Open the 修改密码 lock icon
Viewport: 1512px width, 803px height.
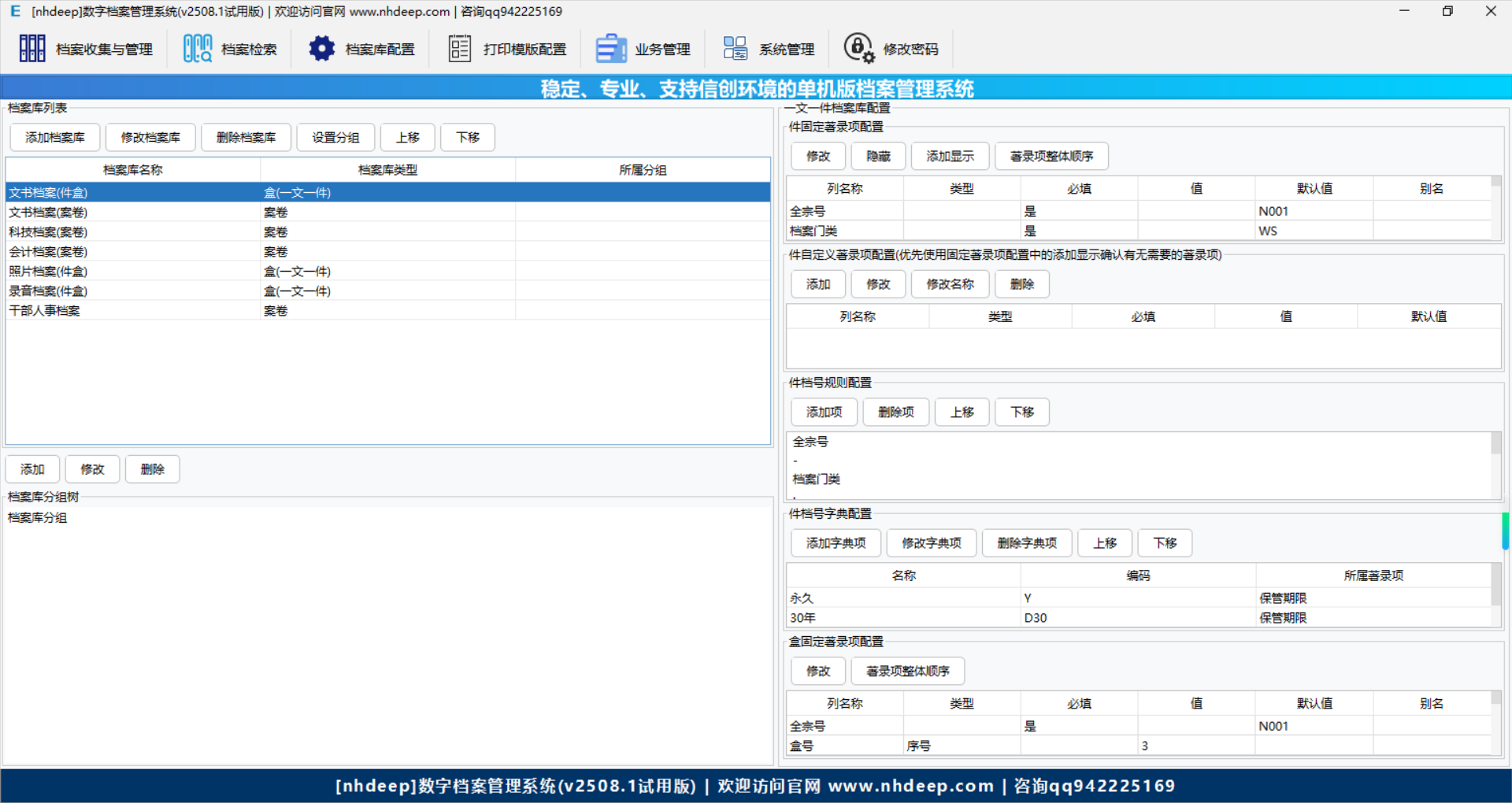(x=858, y=49)
